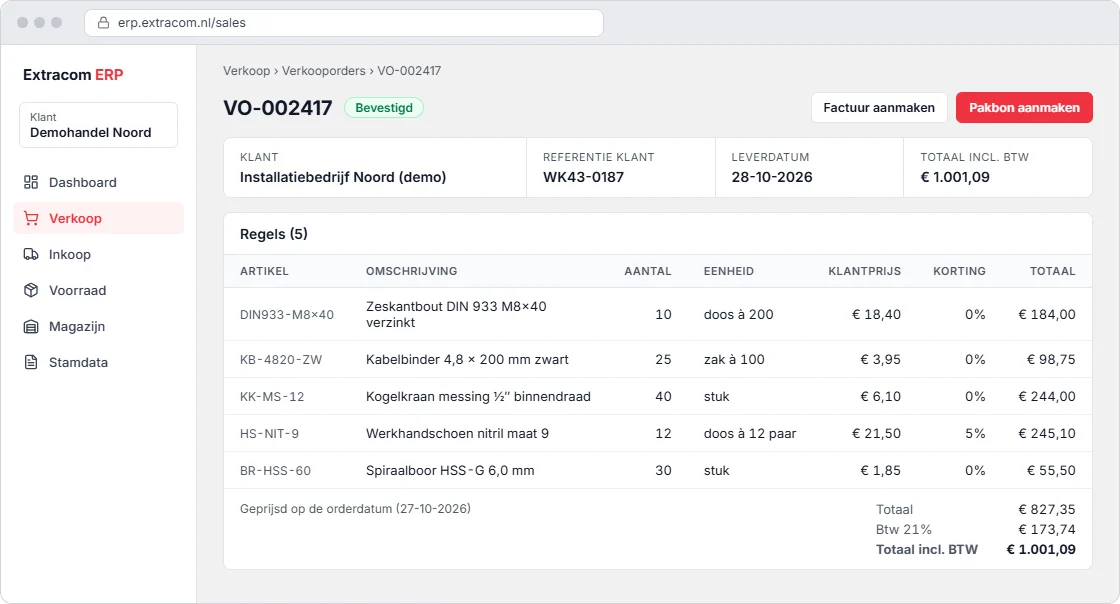Viewport: 1120px width, 604px height.
Task: Click delivery date 28-10-2026
Action: (772, 177)
